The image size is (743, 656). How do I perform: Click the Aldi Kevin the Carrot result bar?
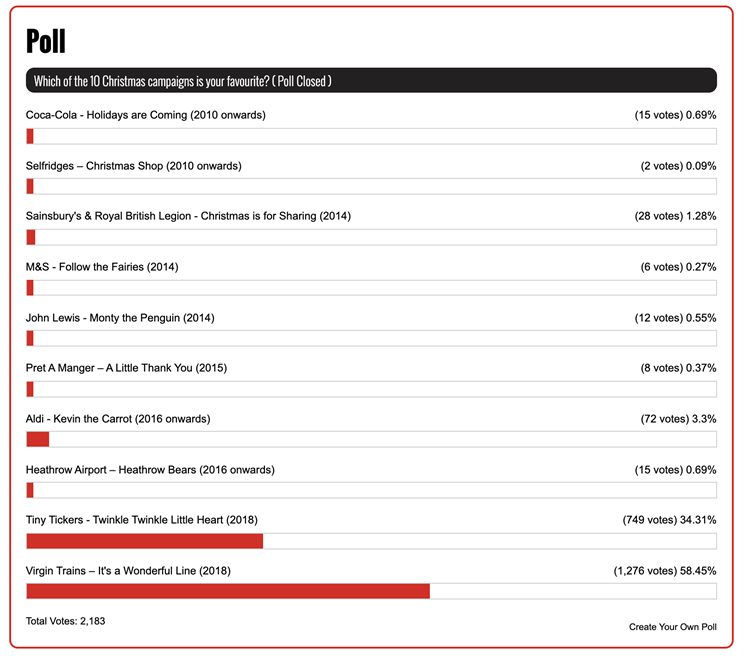[x=371, y=439]
